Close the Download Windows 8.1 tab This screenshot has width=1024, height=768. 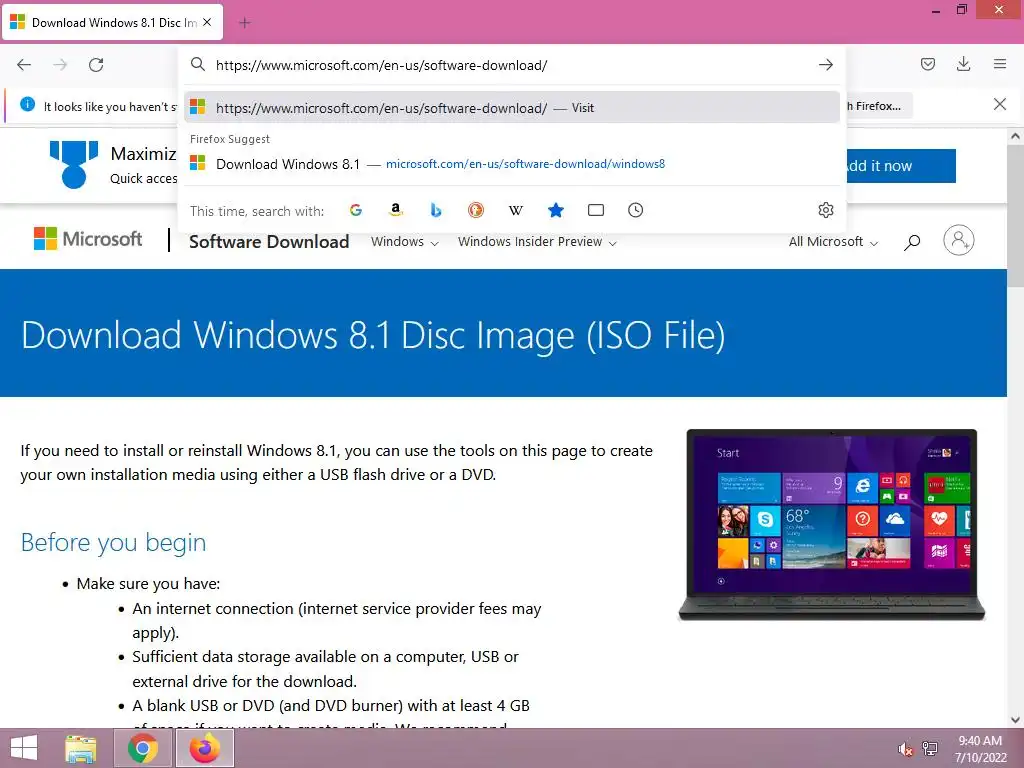207,22
